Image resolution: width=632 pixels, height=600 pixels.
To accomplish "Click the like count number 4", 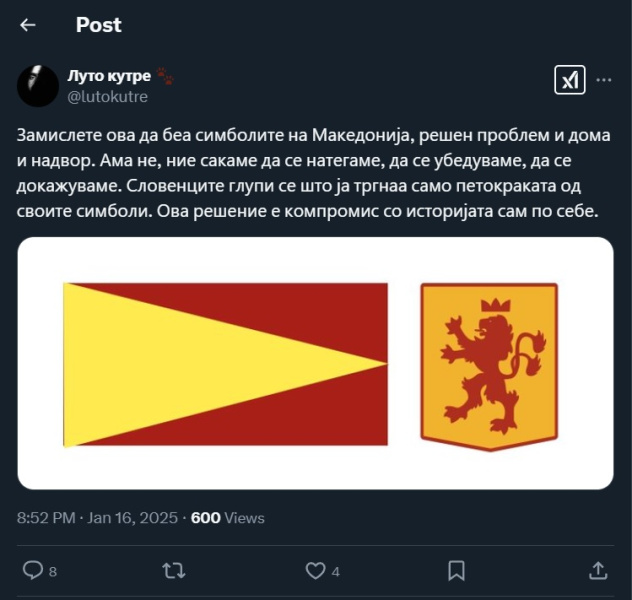I will point(336,571).
